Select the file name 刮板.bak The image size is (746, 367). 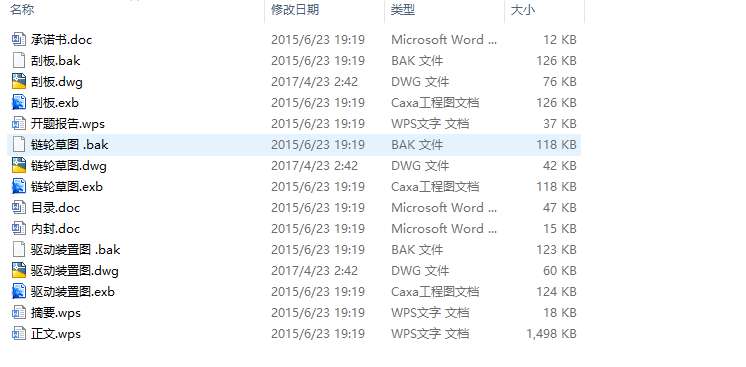click(x=56, y=60)
